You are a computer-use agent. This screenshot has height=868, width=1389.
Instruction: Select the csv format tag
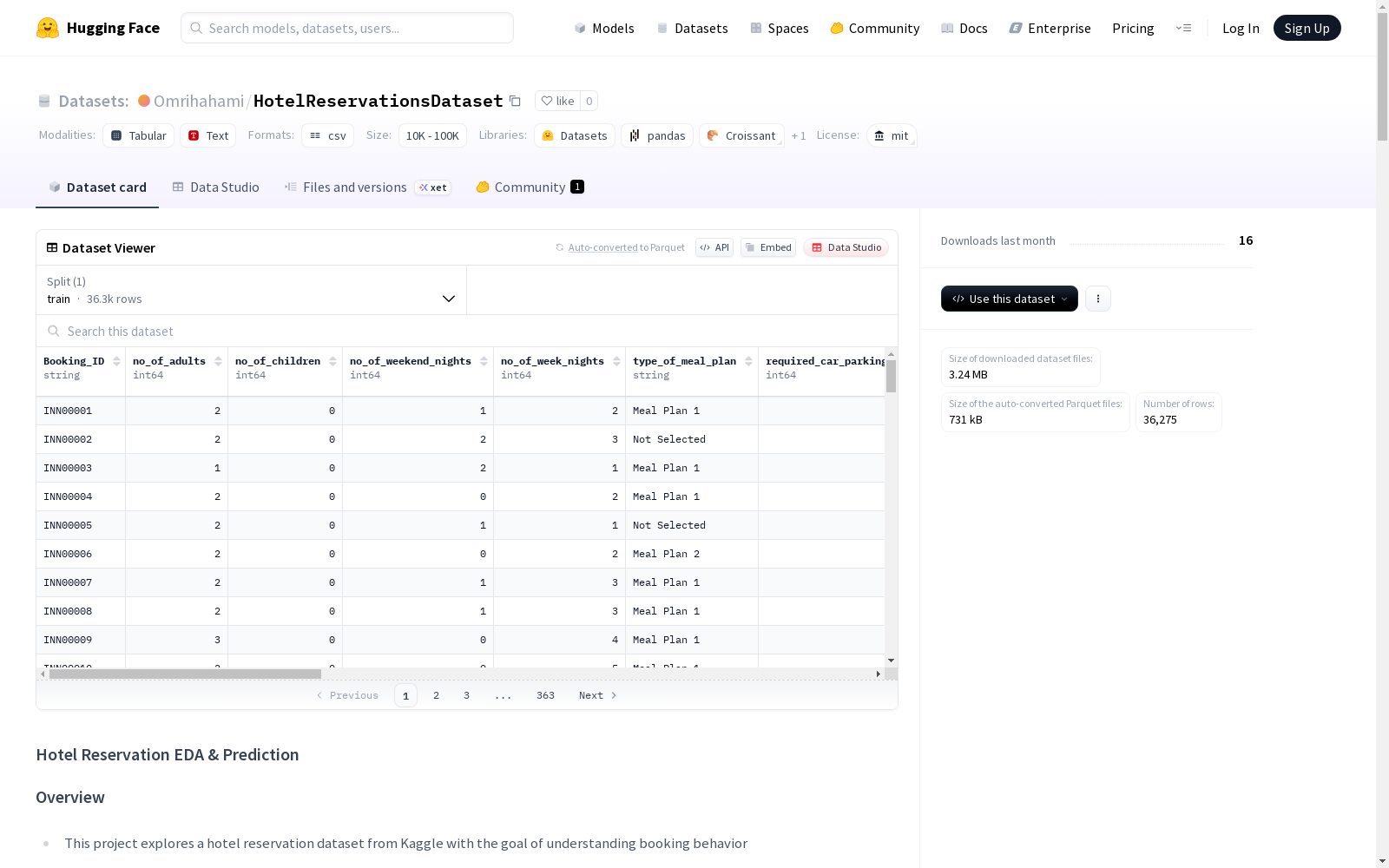pyautogui.click(x=328, y=135)
